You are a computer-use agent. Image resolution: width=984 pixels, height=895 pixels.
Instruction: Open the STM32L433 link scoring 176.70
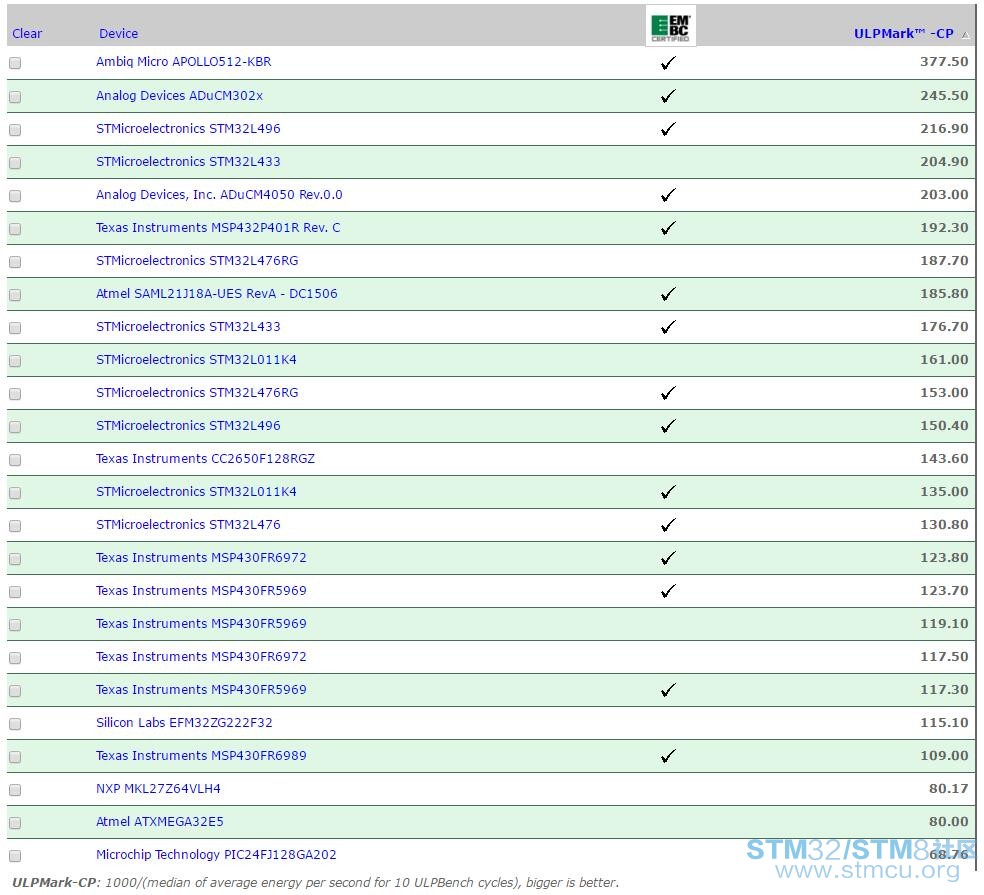click(188, 326)
